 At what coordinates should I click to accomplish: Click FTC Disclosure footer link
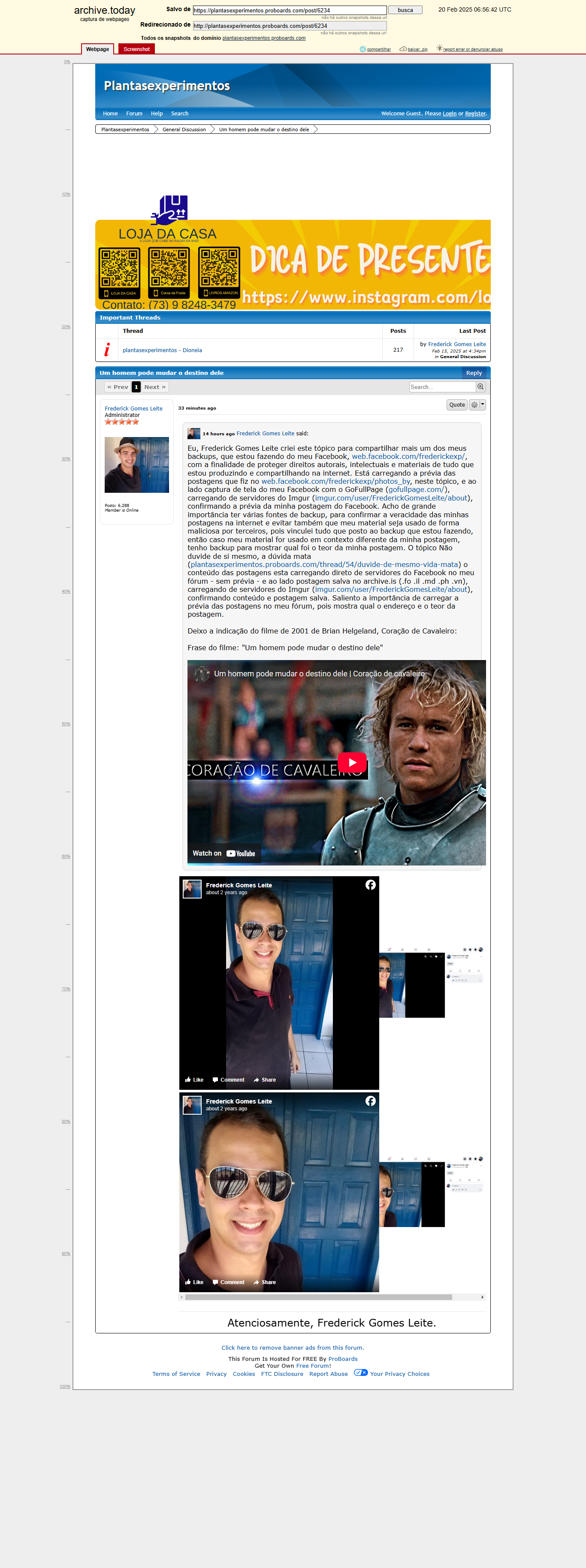point(282,1374)
